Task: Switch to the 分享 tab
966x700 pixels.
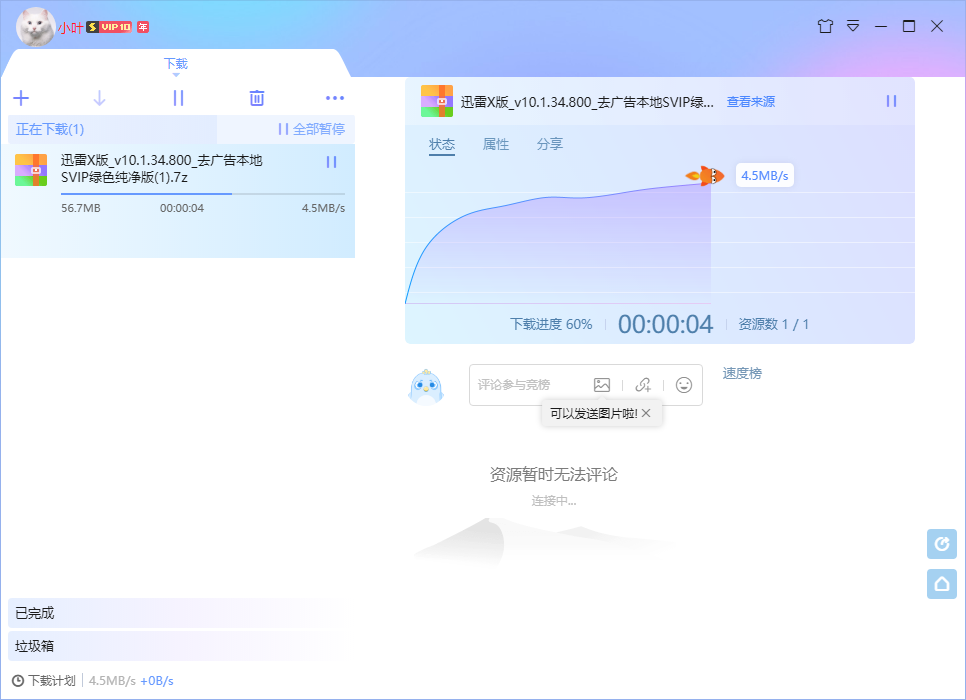Action: pyautogui.click(x=550, y=144)
